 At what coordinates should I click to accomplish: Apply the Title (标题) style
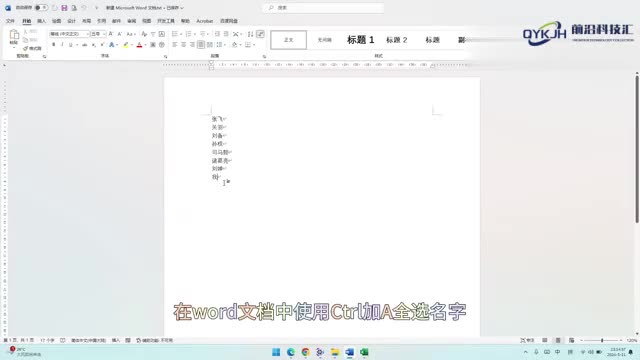click(x=432, y=40)
